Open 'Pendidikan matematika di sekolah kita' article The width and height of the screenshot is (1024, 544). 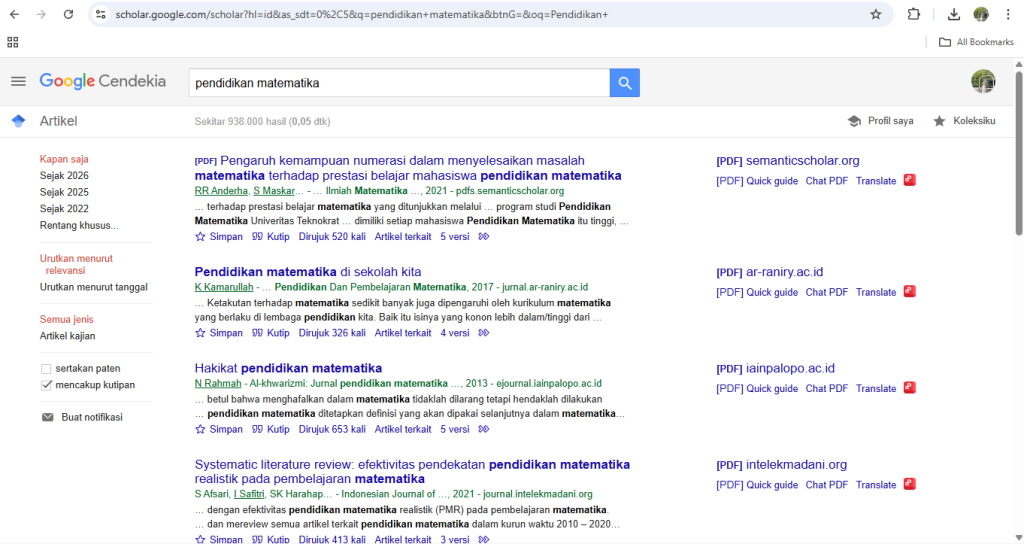click(x=308, y=271)
